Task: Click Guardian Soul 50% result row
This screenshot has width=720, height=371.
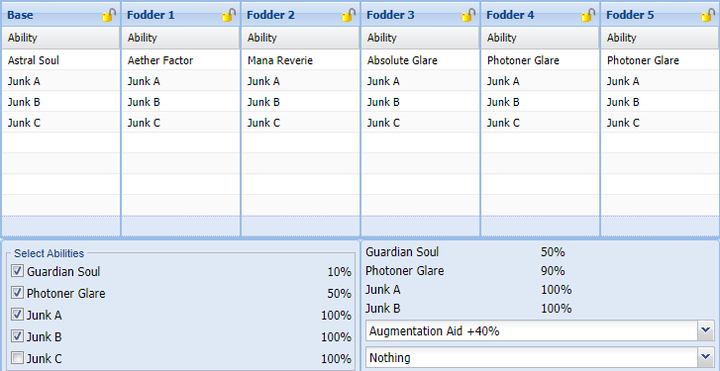Action: tap(465, 252)
